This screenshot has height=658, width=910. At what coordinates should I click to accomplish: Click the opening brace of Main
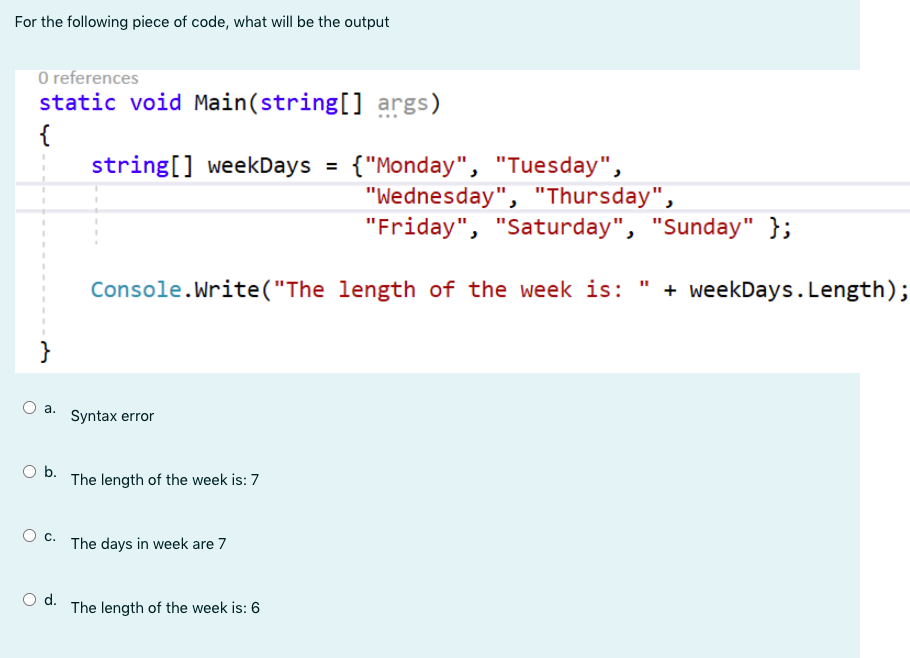click(43, 134)
